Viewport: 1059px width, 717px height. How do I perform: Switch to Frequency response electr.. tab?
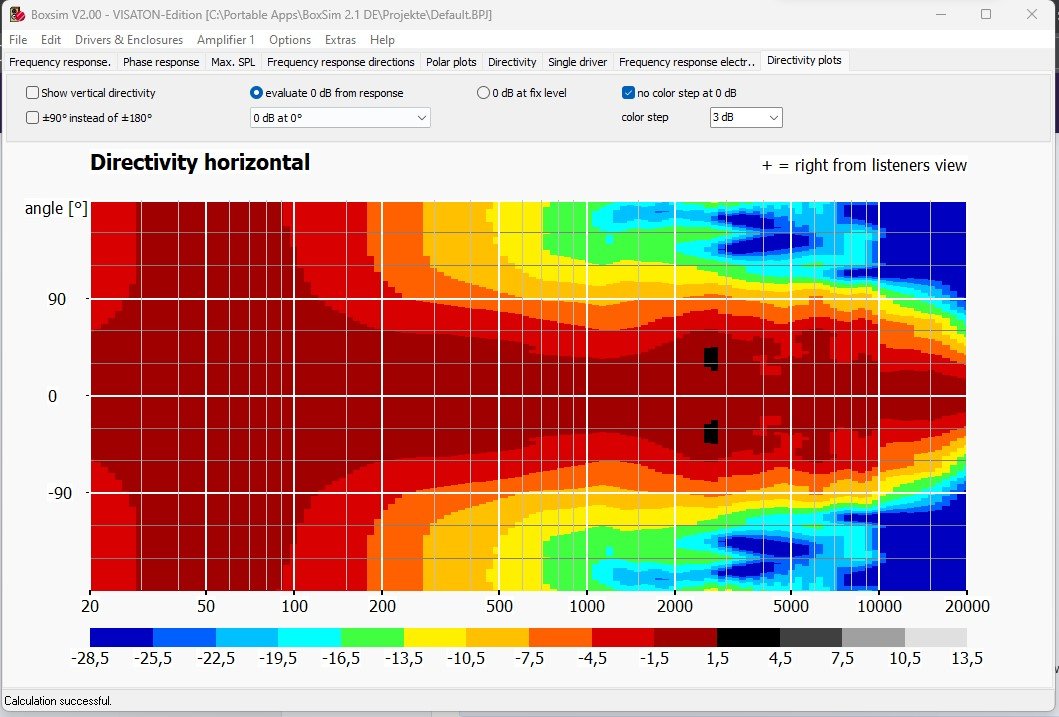[x=687, y=61]
